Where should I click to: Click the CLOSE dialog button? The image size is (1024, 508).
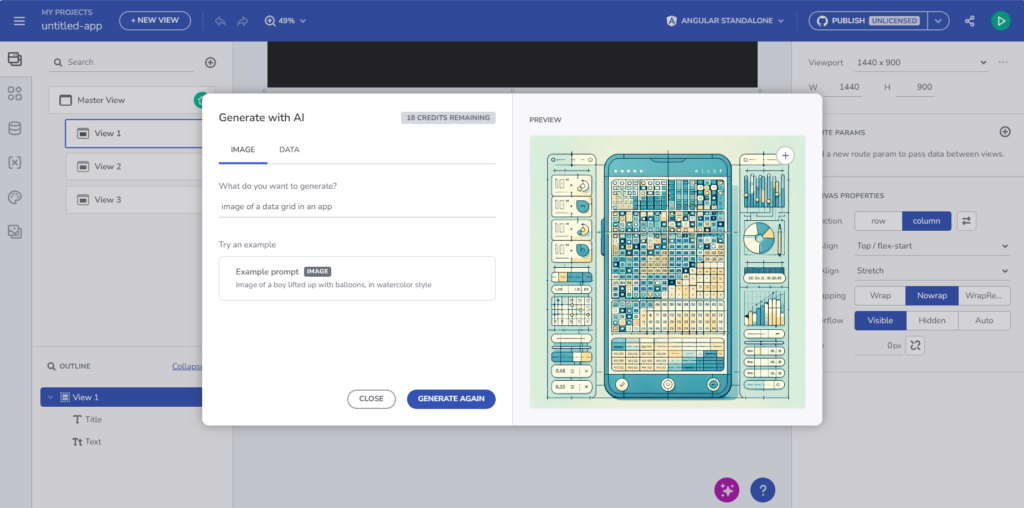pos(371,399)
